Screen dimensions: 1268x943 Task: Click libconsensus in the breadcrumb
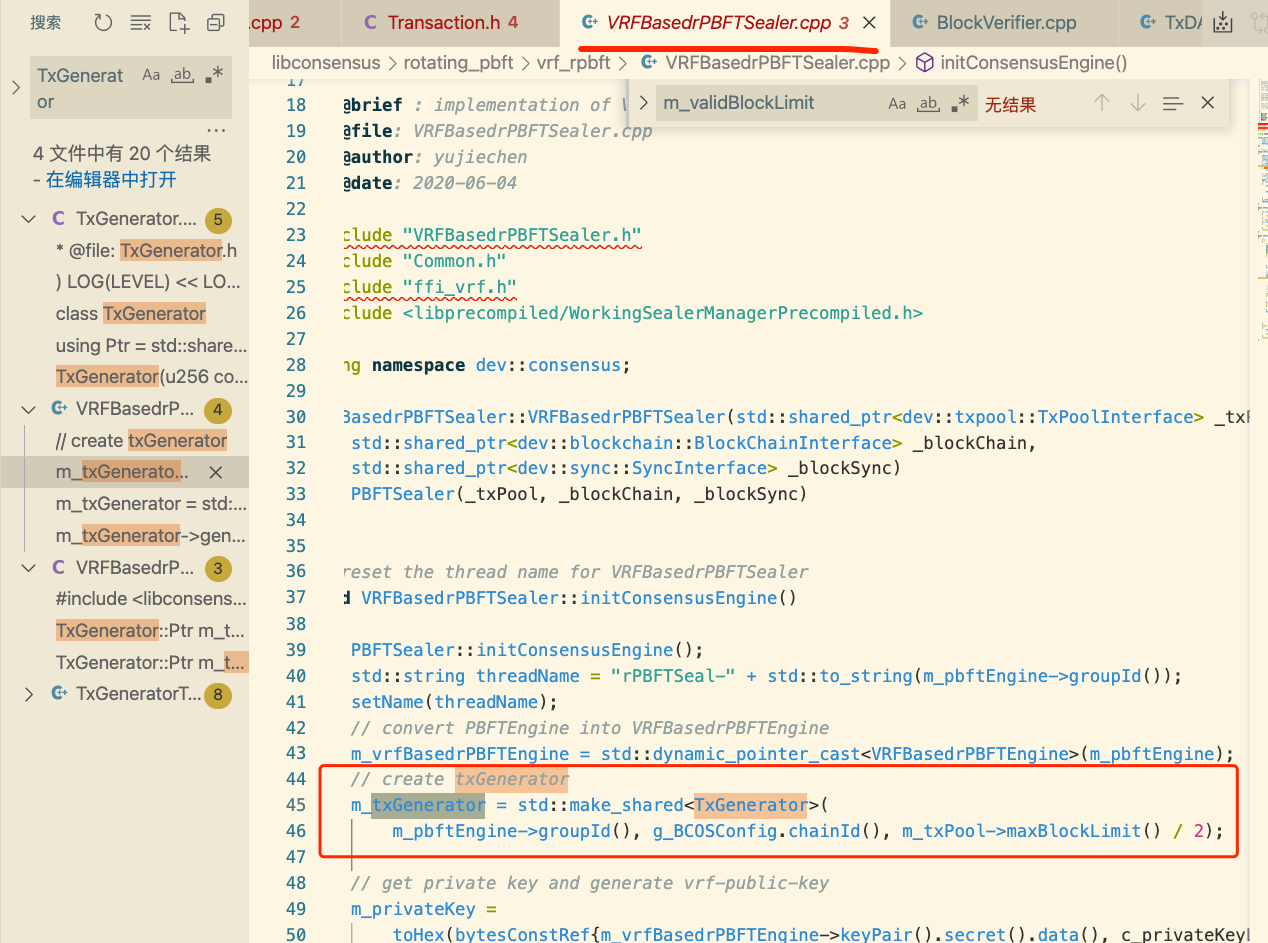pyautogui.click(x=326, y=63)
